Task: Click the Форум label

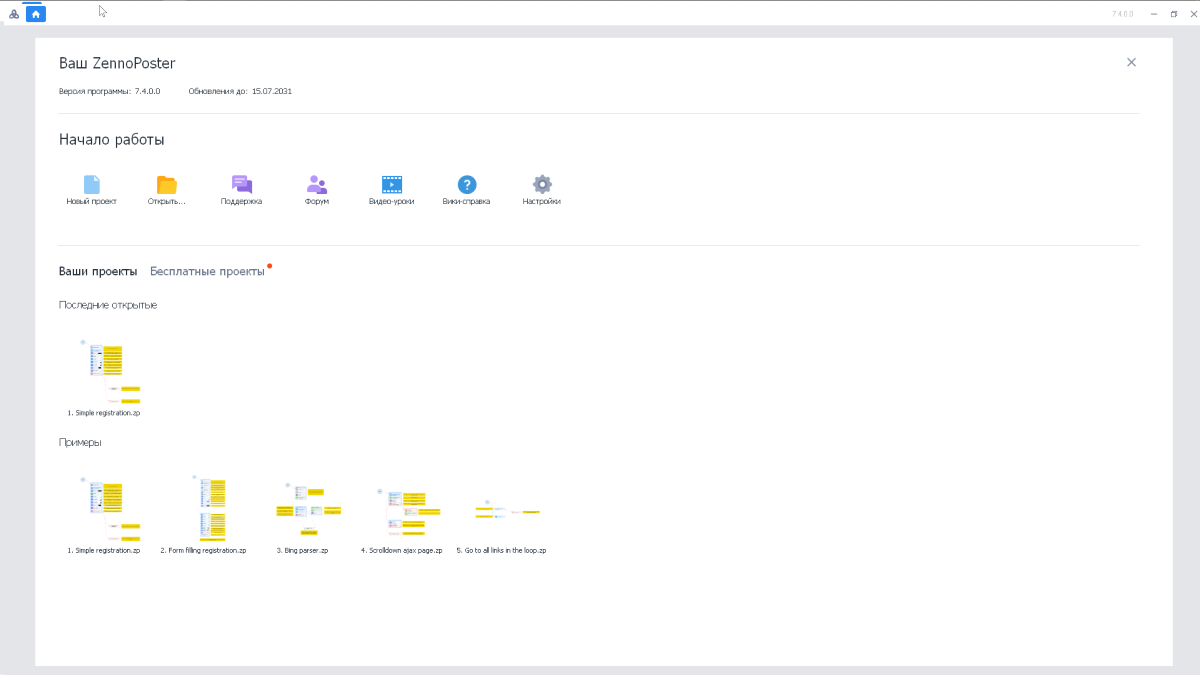Action: 317,201
